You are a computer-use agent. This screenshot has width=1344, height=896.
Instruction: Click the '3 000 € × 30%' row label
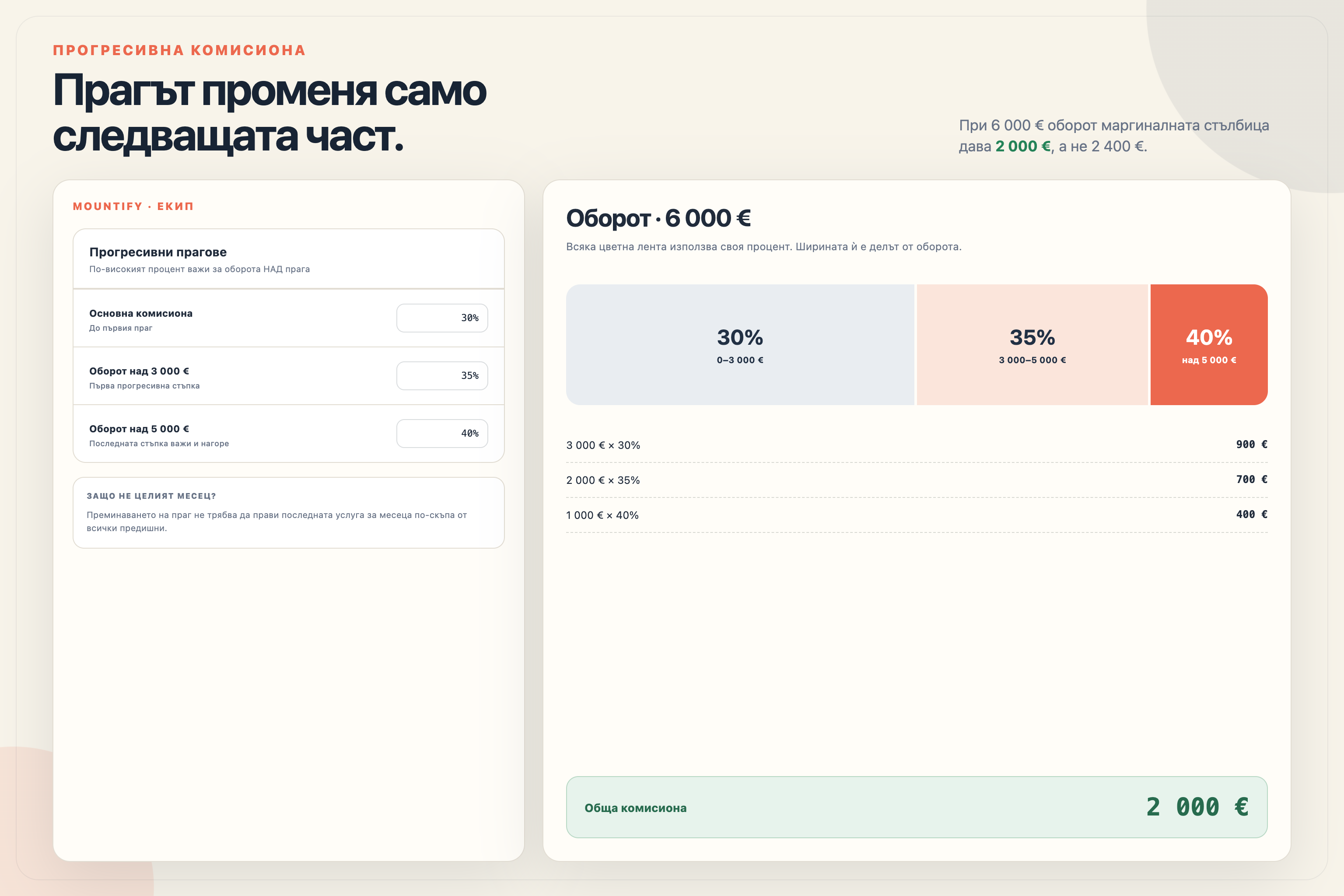click(603, 445)
